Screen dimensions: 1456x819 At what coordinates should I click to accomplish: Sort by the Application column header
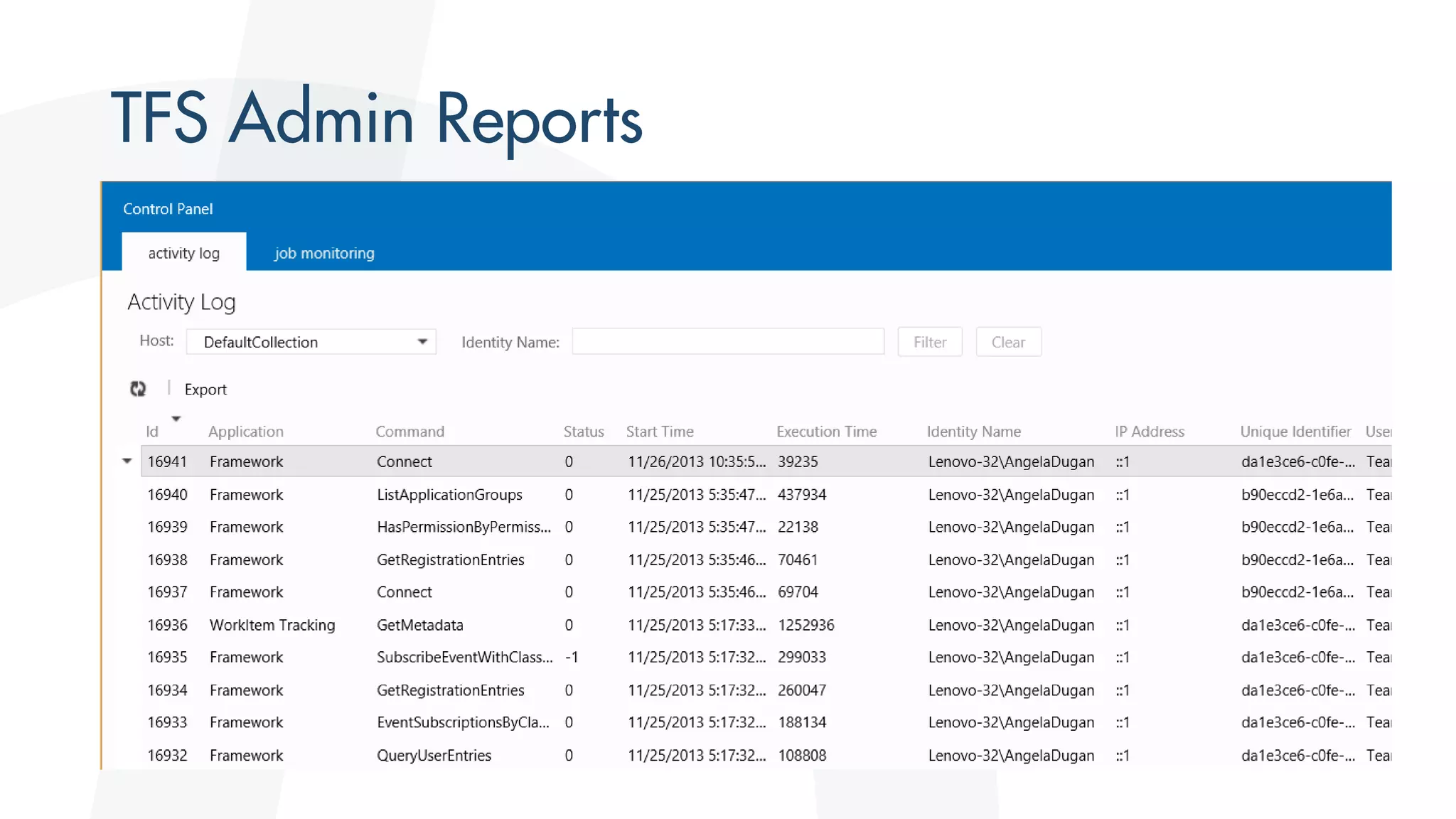[x=245, y=432]
